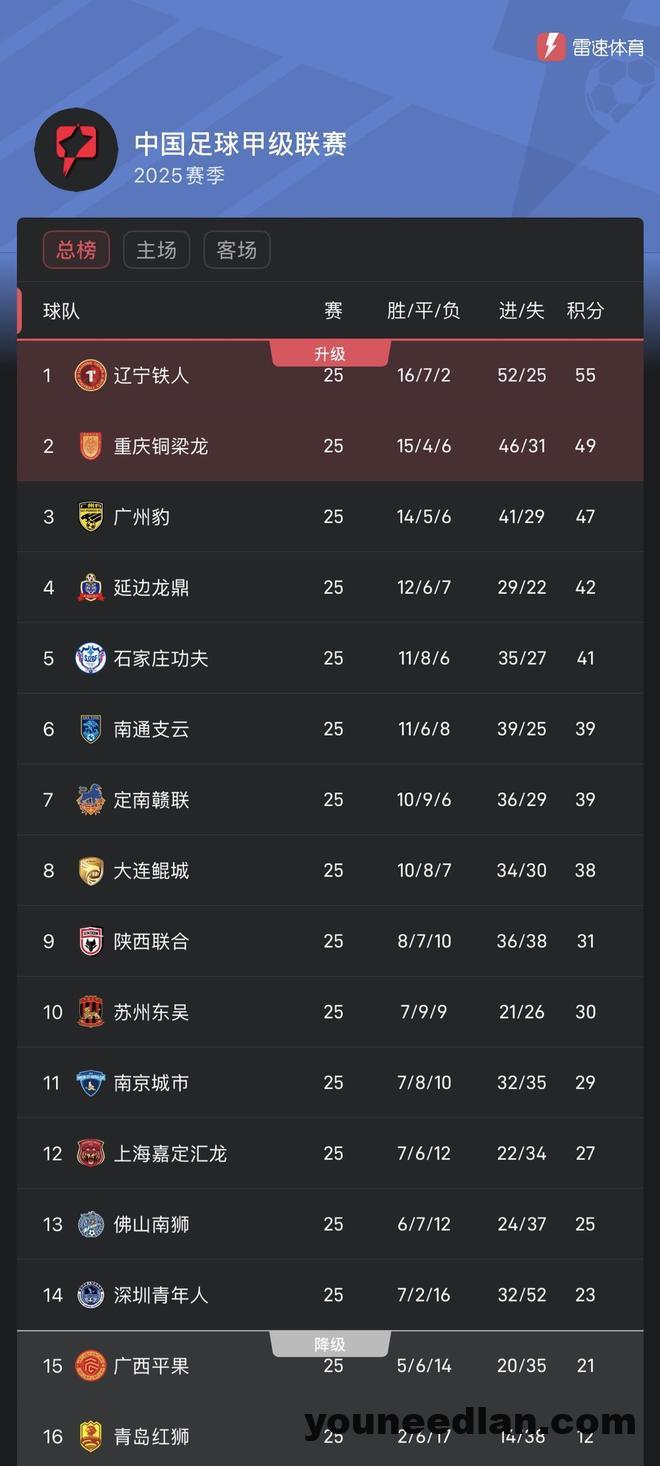The width and height of the screenshot is (660, 1466).
Task: Click the 南通支云 team badge
Action: [90, 729]
